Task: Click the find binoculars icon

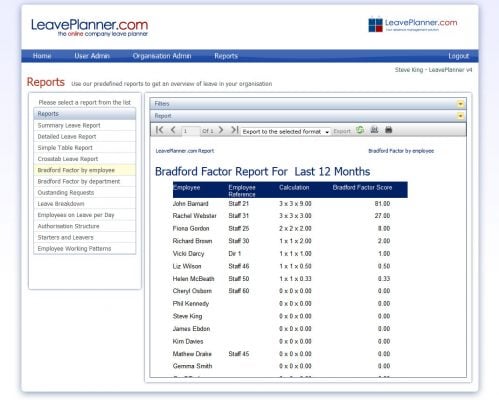Action: 374,130
